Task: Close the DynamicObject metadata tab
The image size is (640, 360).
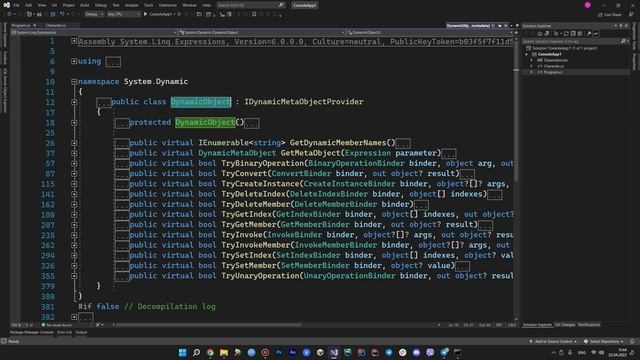Action: click(x=506, y=26)
